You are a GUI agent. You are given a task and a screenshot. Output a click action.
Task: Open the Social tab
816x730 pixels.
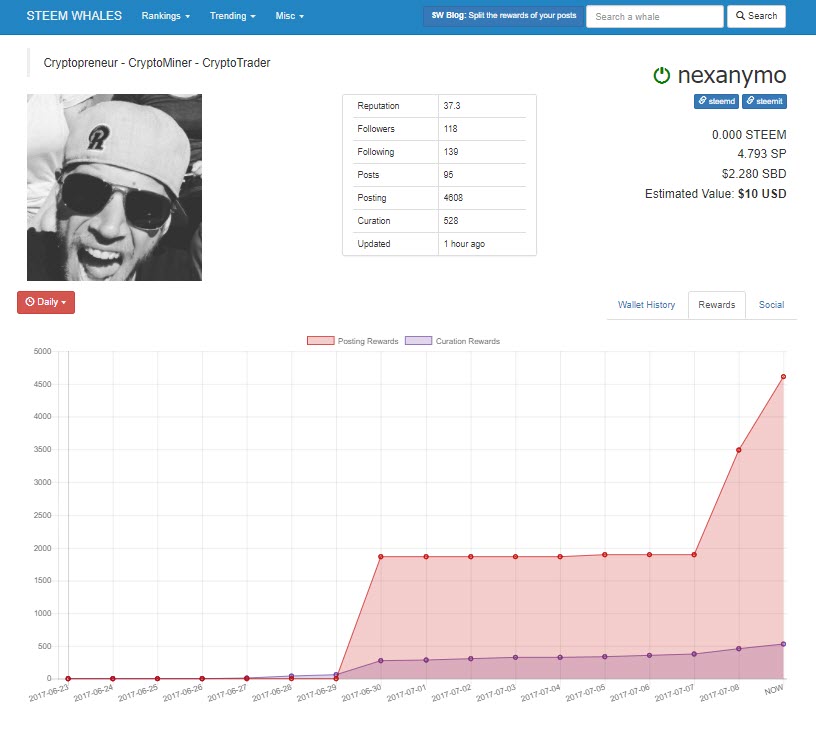[x=771, y=305]
